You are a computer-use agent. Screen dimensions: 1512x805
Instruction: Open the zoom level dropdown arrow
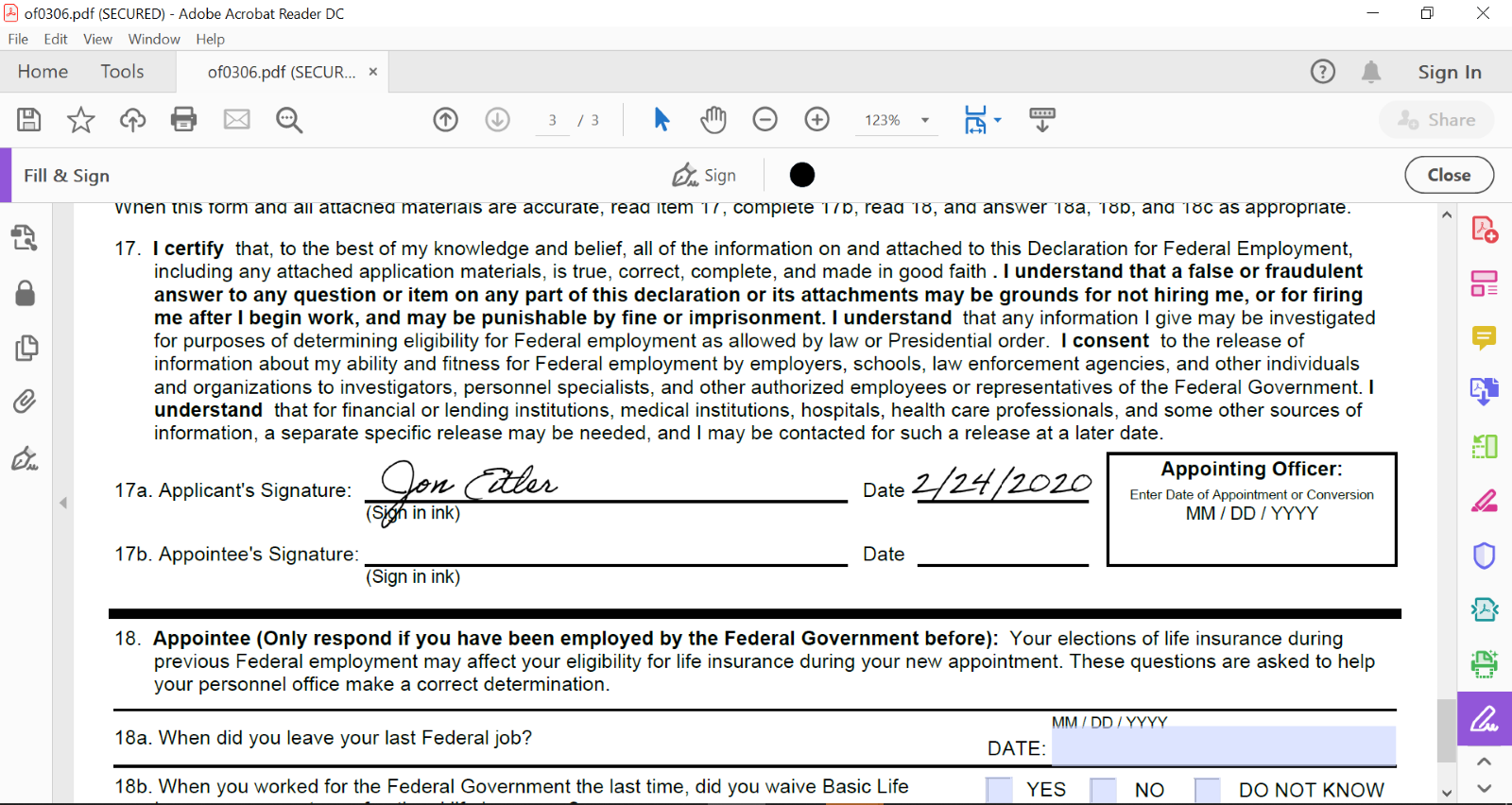(x=925, y=120)
